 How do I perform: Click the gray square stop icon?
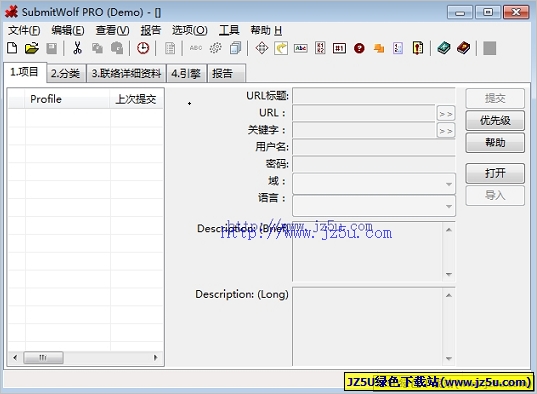[490, 48]
